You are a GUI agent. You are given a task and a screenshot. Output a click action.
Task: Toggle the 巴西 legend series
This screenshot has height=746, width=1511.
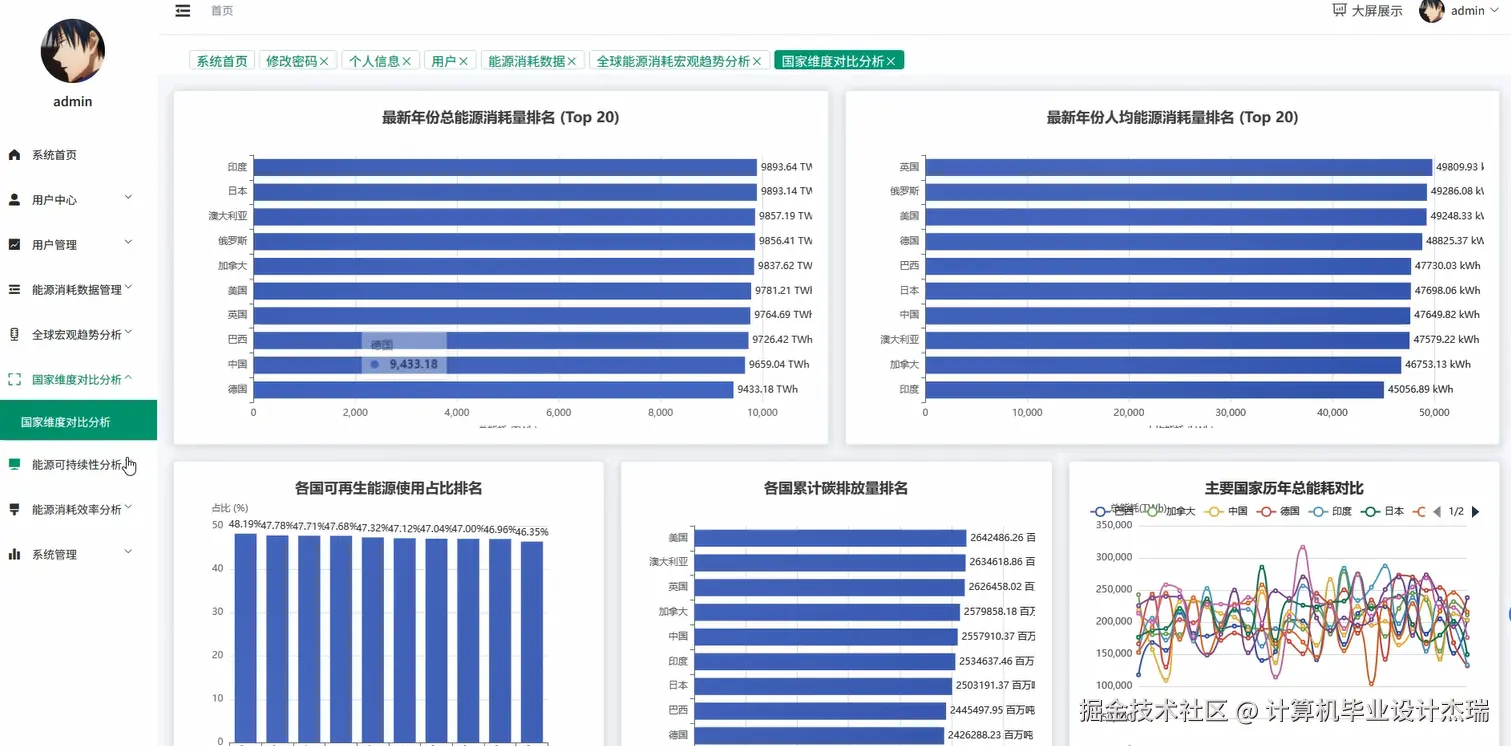coord(1113,511)
